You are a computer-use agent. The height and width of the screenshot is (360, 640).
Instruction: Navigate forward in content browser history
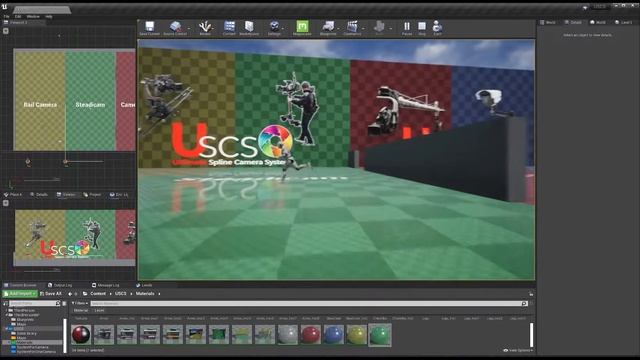76,293
